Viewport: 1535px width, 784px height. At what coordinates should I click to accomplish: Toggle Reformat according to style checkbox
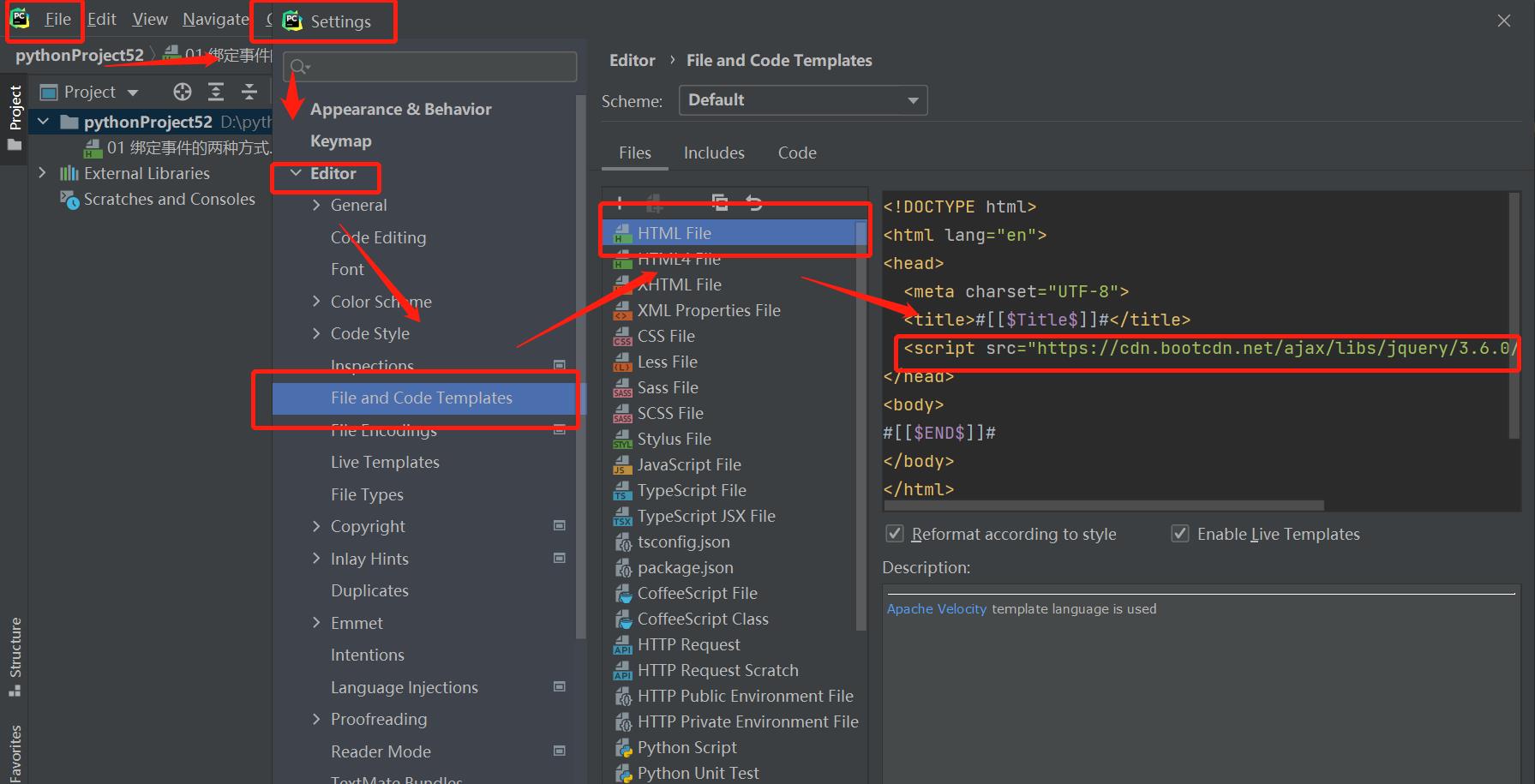(895, 534)
